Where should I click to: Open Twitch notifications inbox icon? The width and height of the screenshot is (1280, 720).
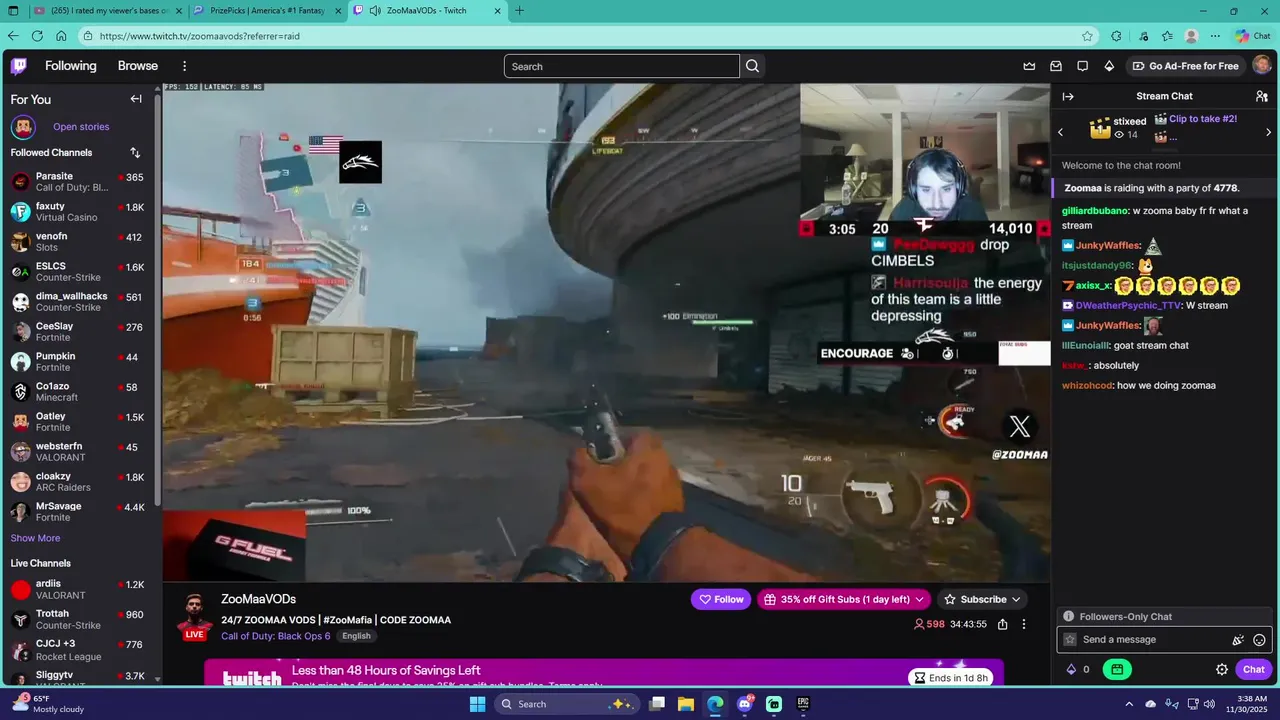pyautogui.click(x=1056, y=66)
